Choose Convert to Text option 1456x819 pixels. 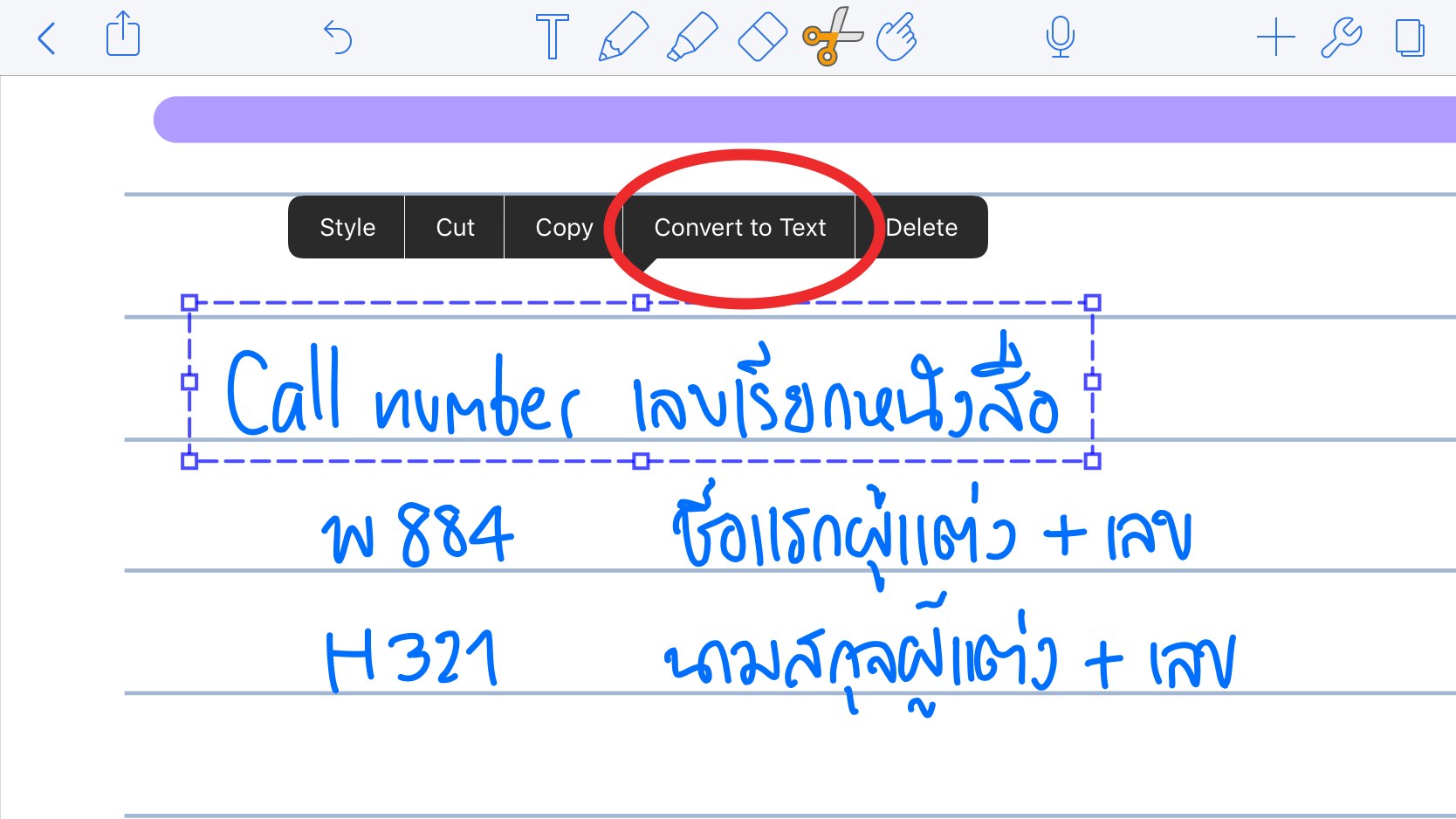click(x=740, y=227)
